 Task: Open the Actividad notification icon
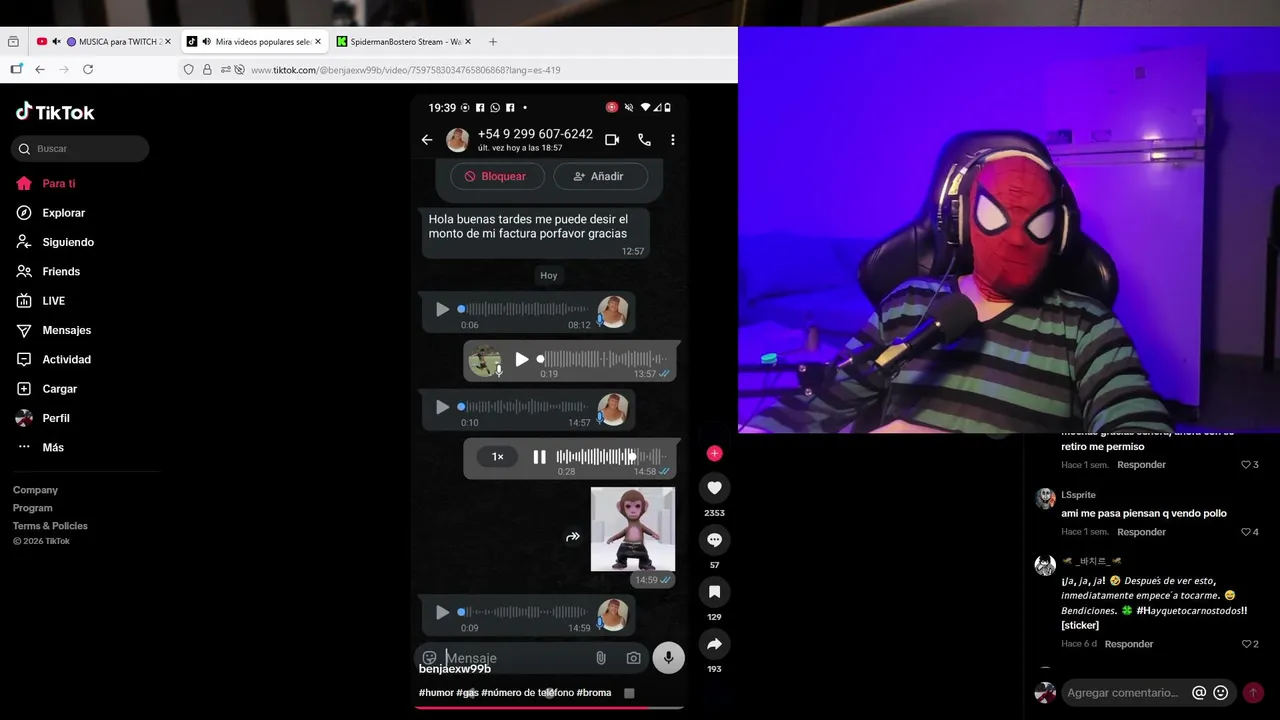pos(24,359)
